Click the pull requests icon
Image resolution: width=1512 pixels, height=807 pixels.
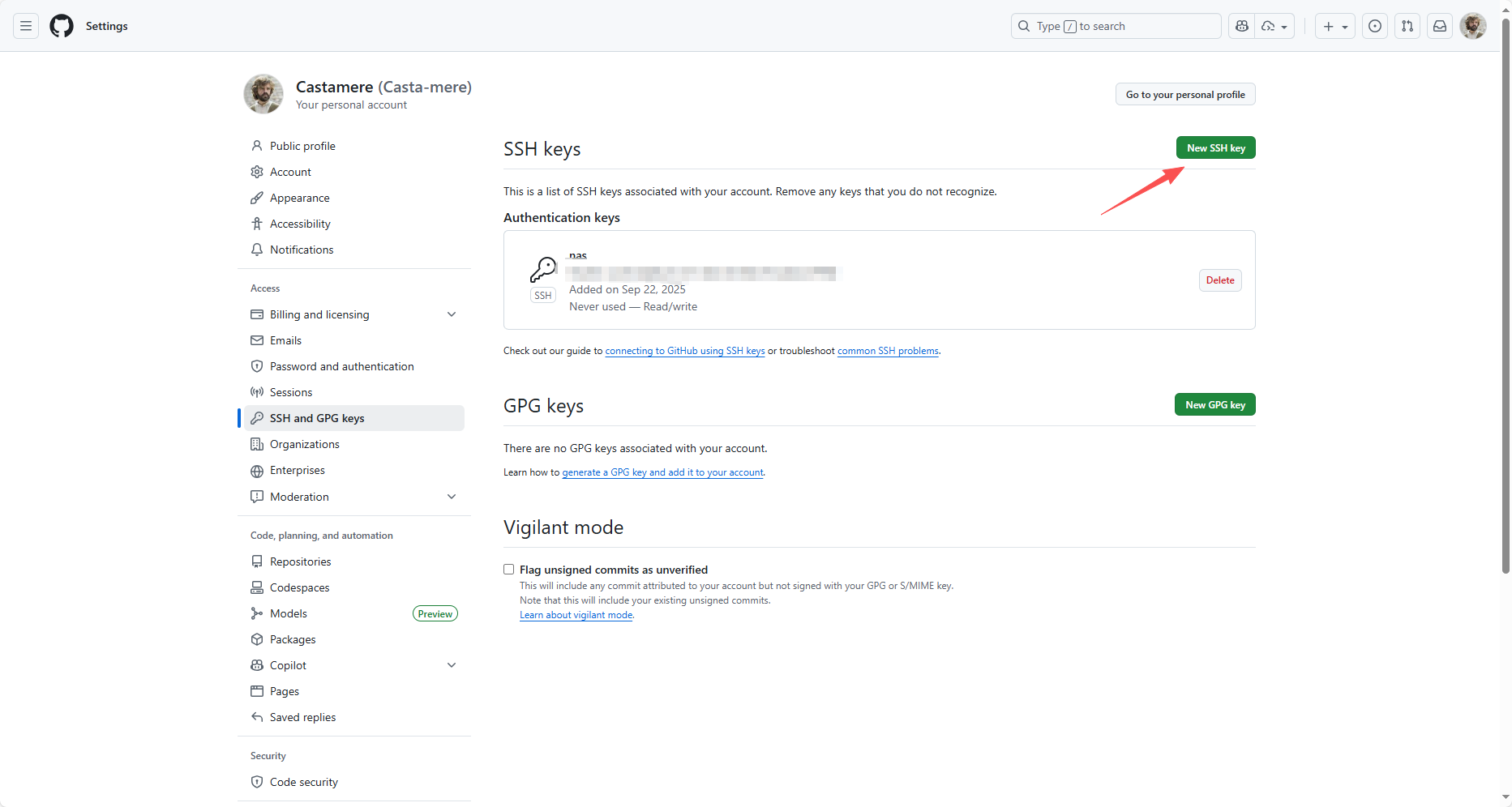1407,26
